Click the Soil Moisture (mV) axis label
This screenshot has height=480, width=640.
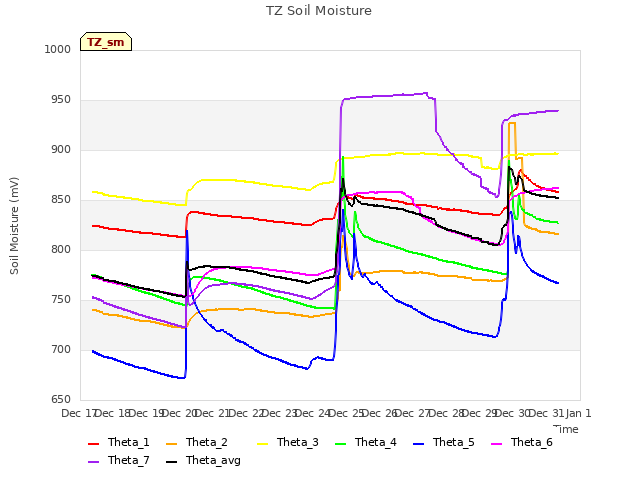coord(14,226)
